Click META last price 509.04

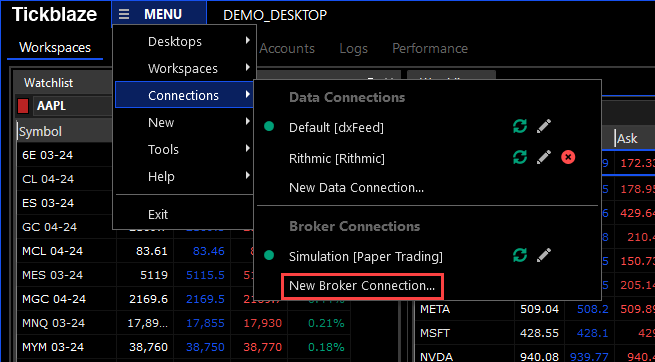click(539, 310)
